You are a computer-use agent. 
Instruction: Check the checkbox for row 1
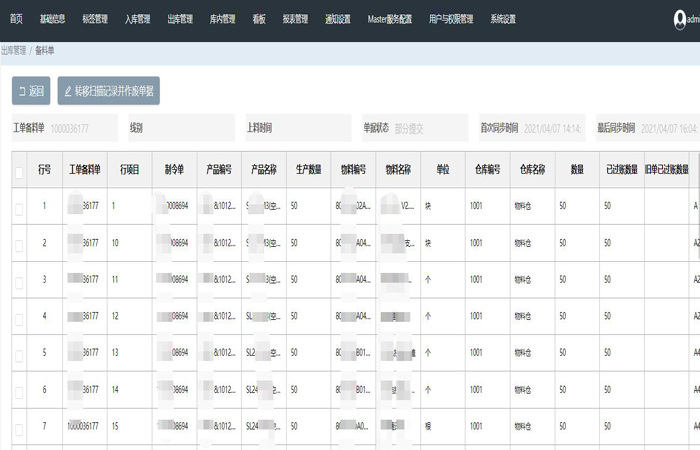pyautogui.click(x=19, y=208)
